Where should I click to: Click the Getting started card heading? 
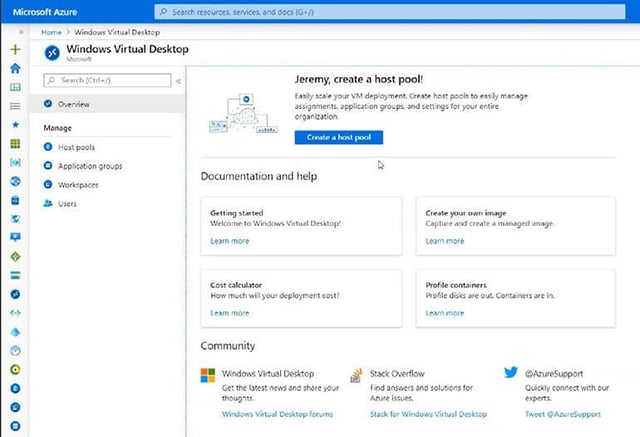237,213
